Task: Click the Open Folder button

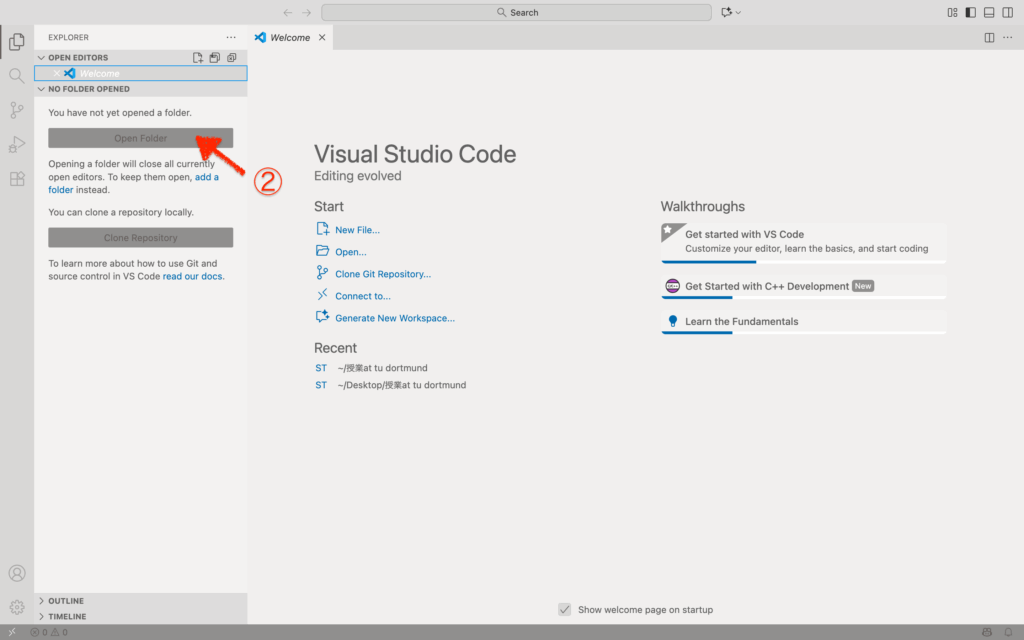Action: (x=140, y=138)
